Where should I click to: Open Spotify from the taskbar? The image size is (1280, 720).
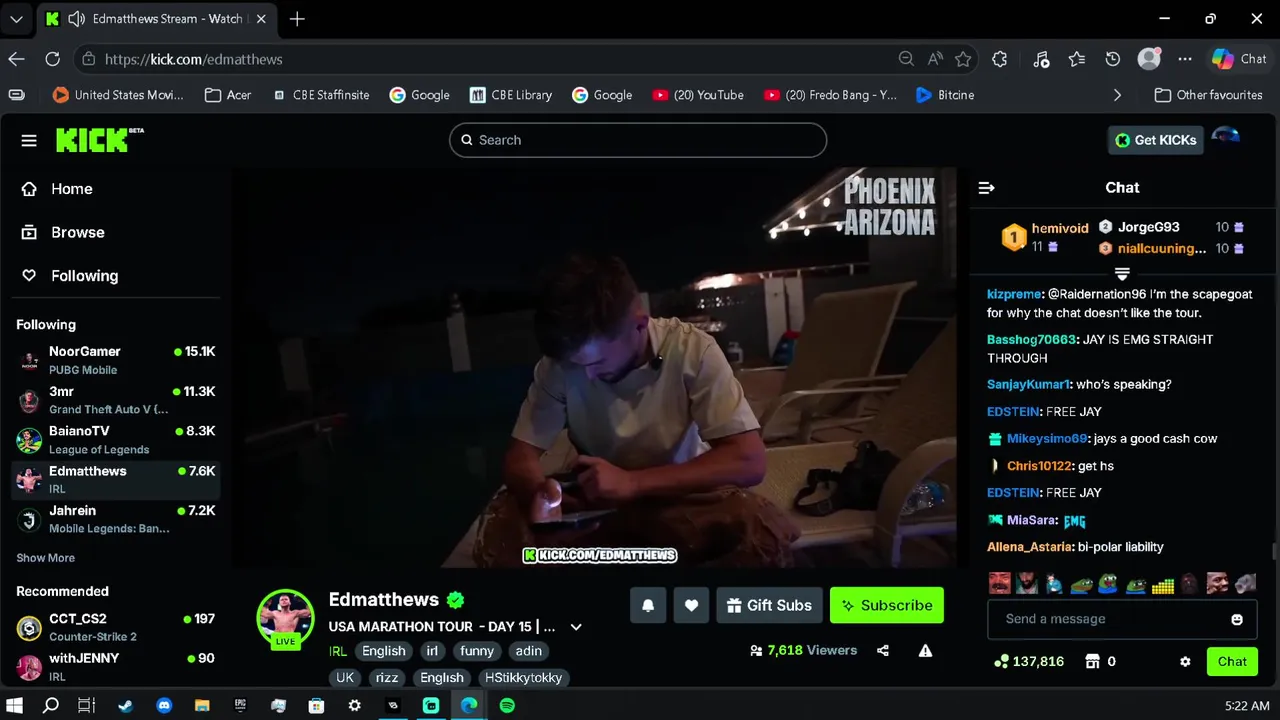point(507,705)
